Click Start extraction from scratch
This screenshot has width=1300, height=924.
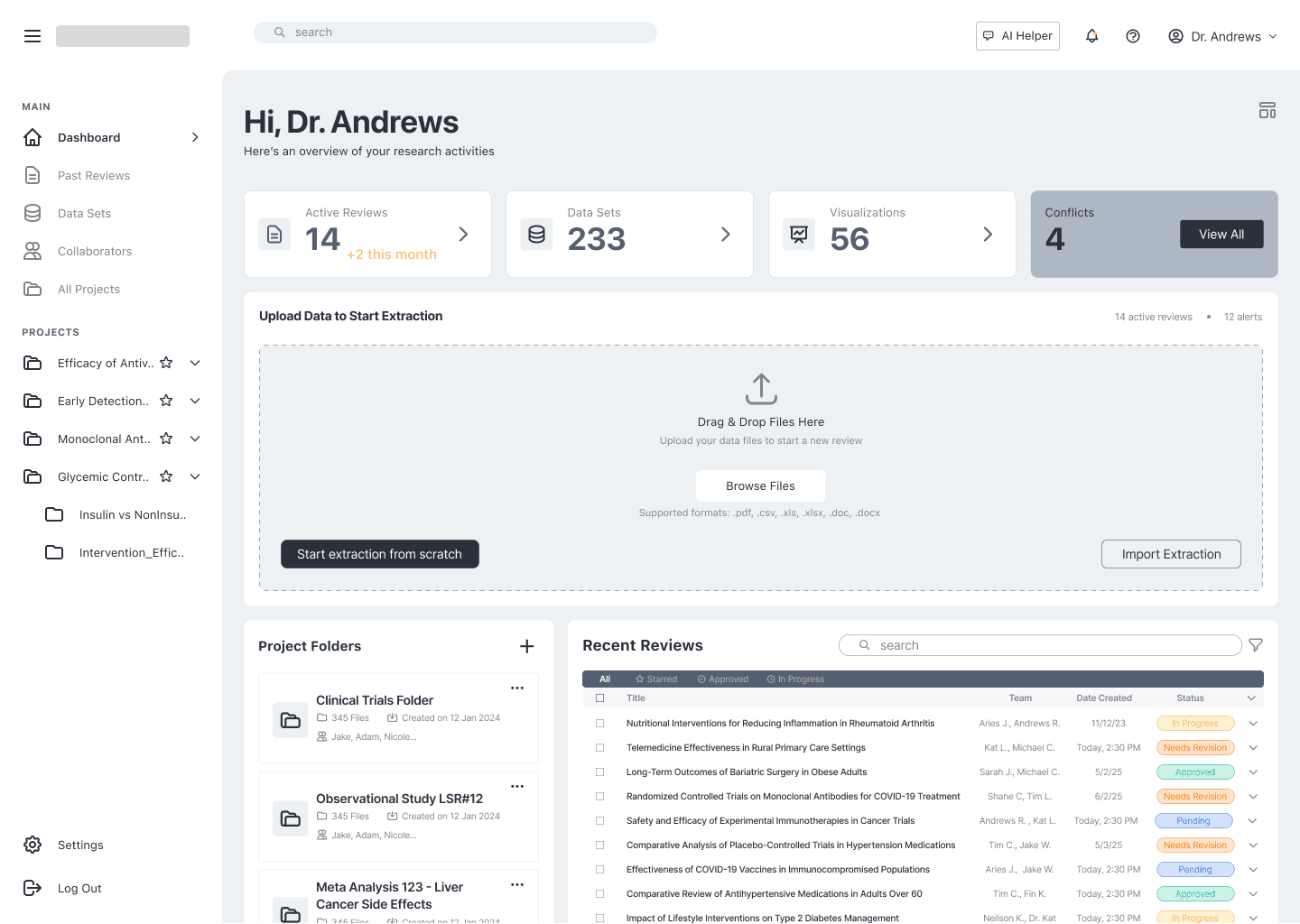[380, 554]
